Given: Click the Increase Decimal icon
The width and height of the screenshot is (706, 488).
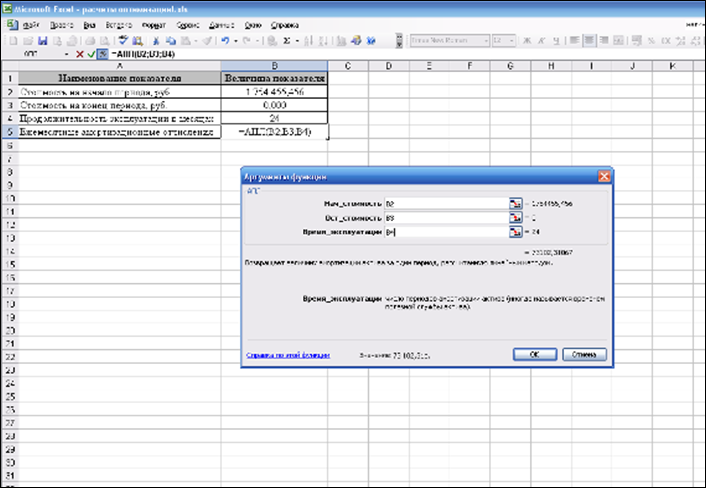Looking at the screenshot, I should [680, 41].
